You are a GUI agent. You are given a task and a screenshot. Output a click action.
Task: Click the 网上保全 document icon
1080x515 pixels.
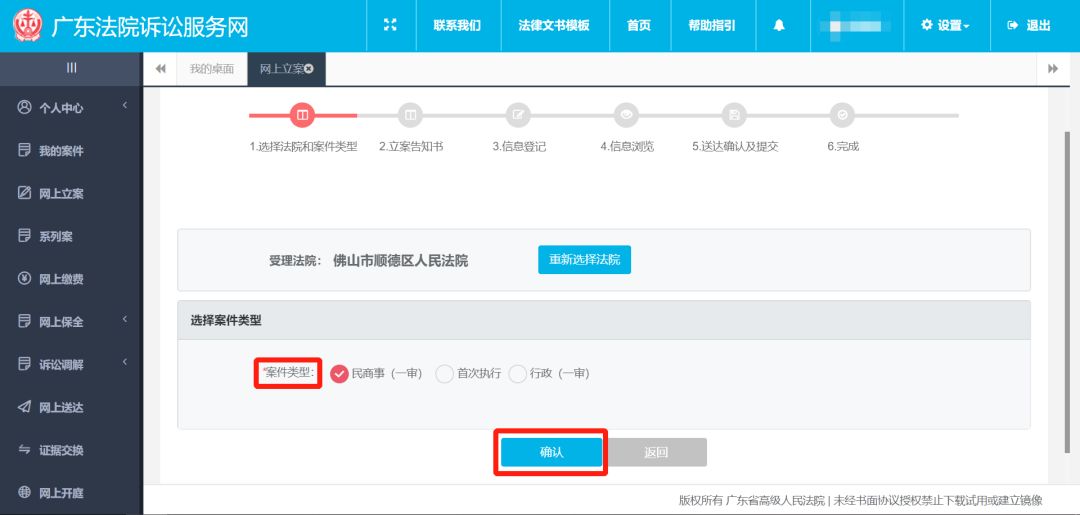(x=25, y=321)
